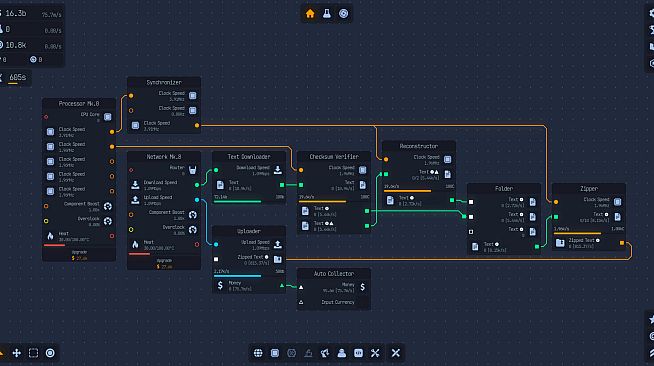The height and width of the screenshot is (366, 654).
Task: Click the Text file icon in Text Downloader
Action: tap(220, 185)
